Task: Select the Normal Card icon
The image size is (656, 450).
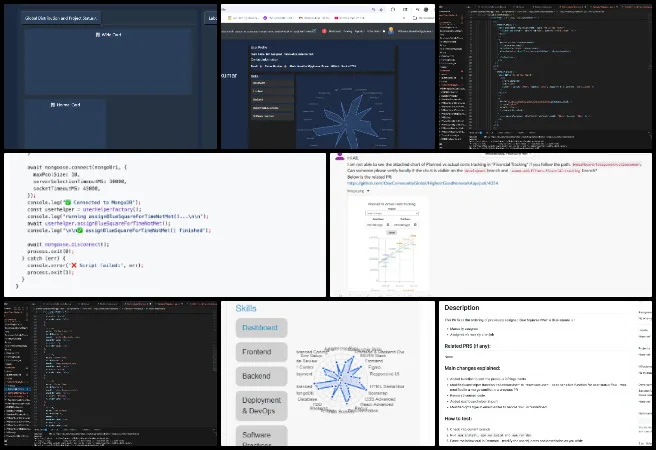Action: tap(53, 105)
